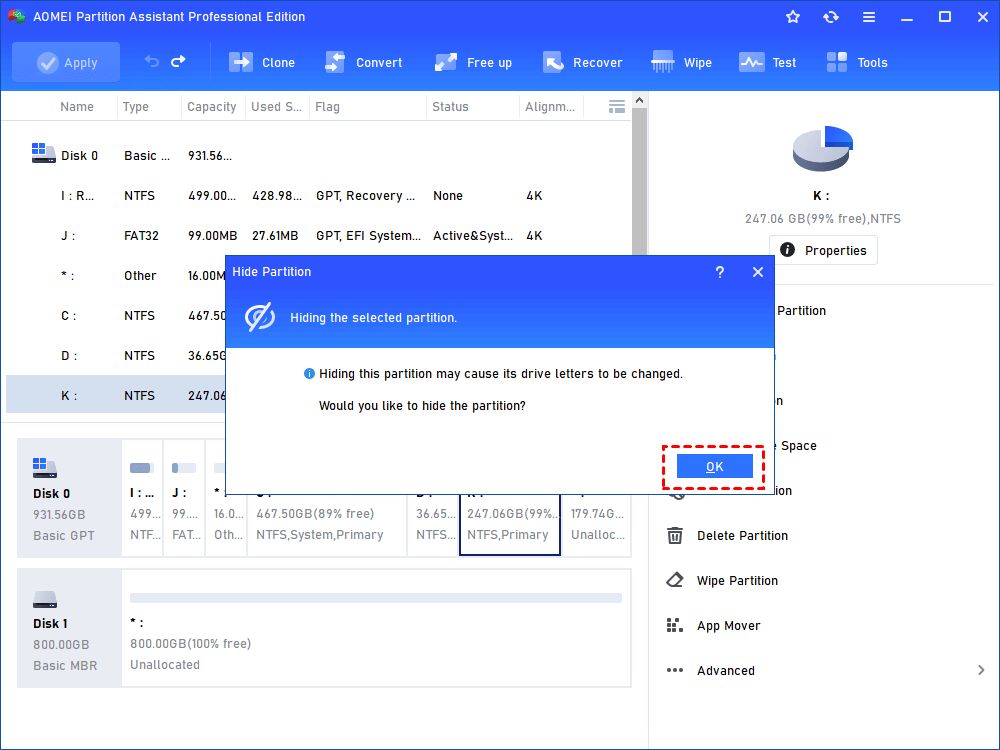The image size is (1000, 750).
Task: Sort by Status column header
Action: point(450,107)
